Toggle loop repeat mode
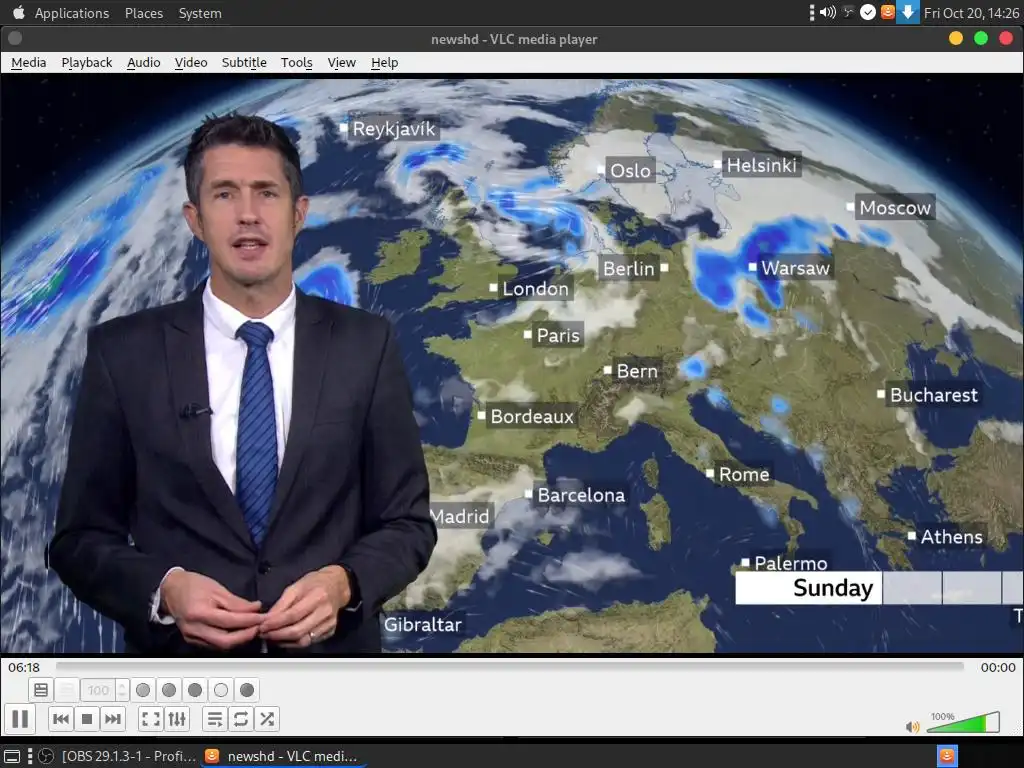 (x=240, y=719)
